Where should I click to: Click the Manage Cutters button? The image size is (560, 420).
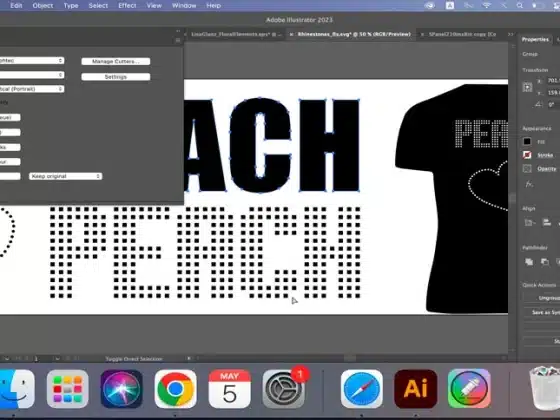pyautogui.click(x=116, y=61)
